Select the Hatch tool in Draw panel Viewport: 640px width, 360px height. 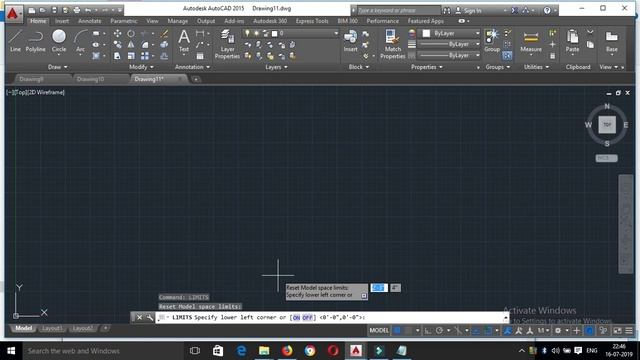click(x=96, y=56)
